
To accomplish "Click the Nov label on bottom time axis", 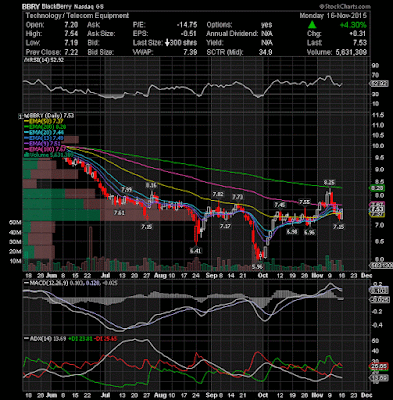I will pos(317,394).
